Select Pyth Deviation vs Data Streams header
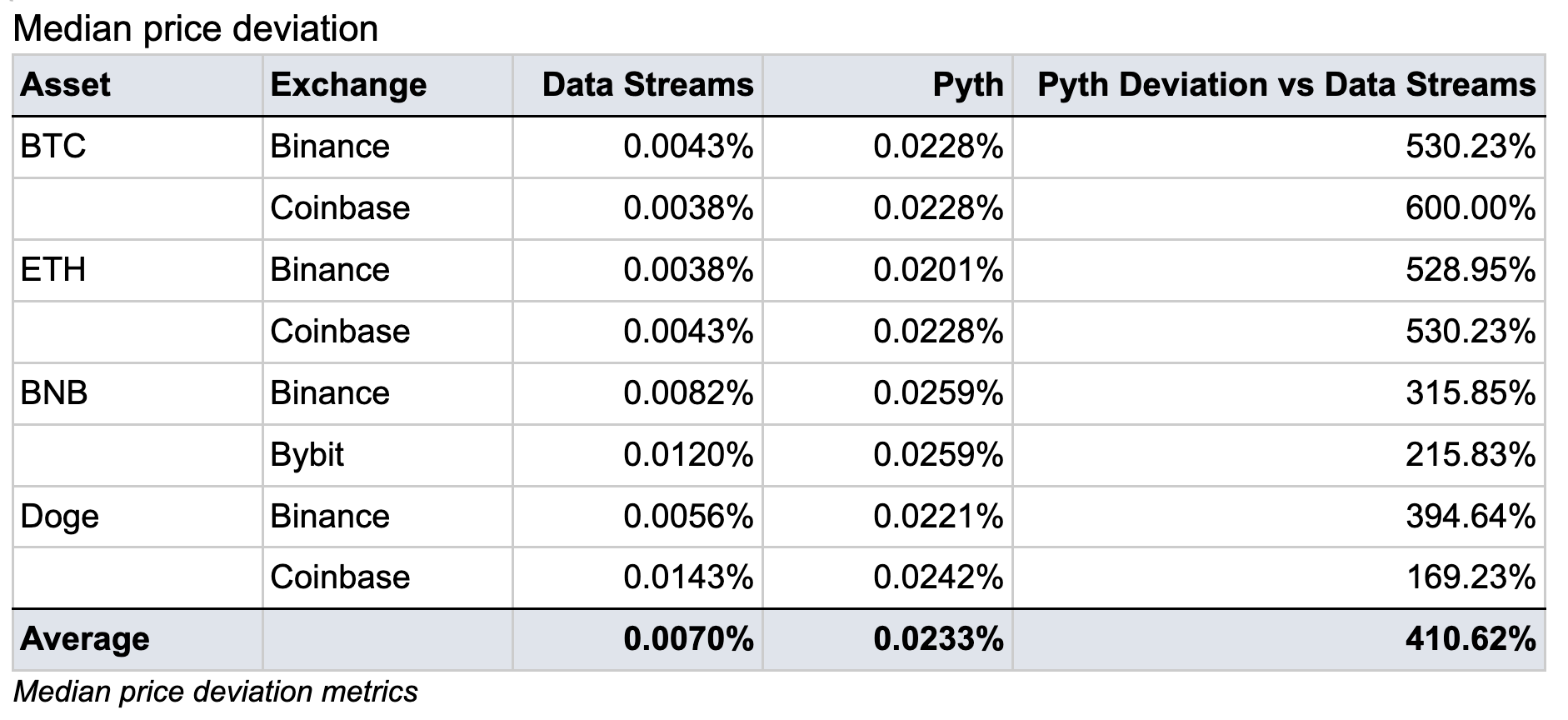Image resolution: width=1568 pixels, height=720 pixels. pyautogui.click(x=1286, y=85)
